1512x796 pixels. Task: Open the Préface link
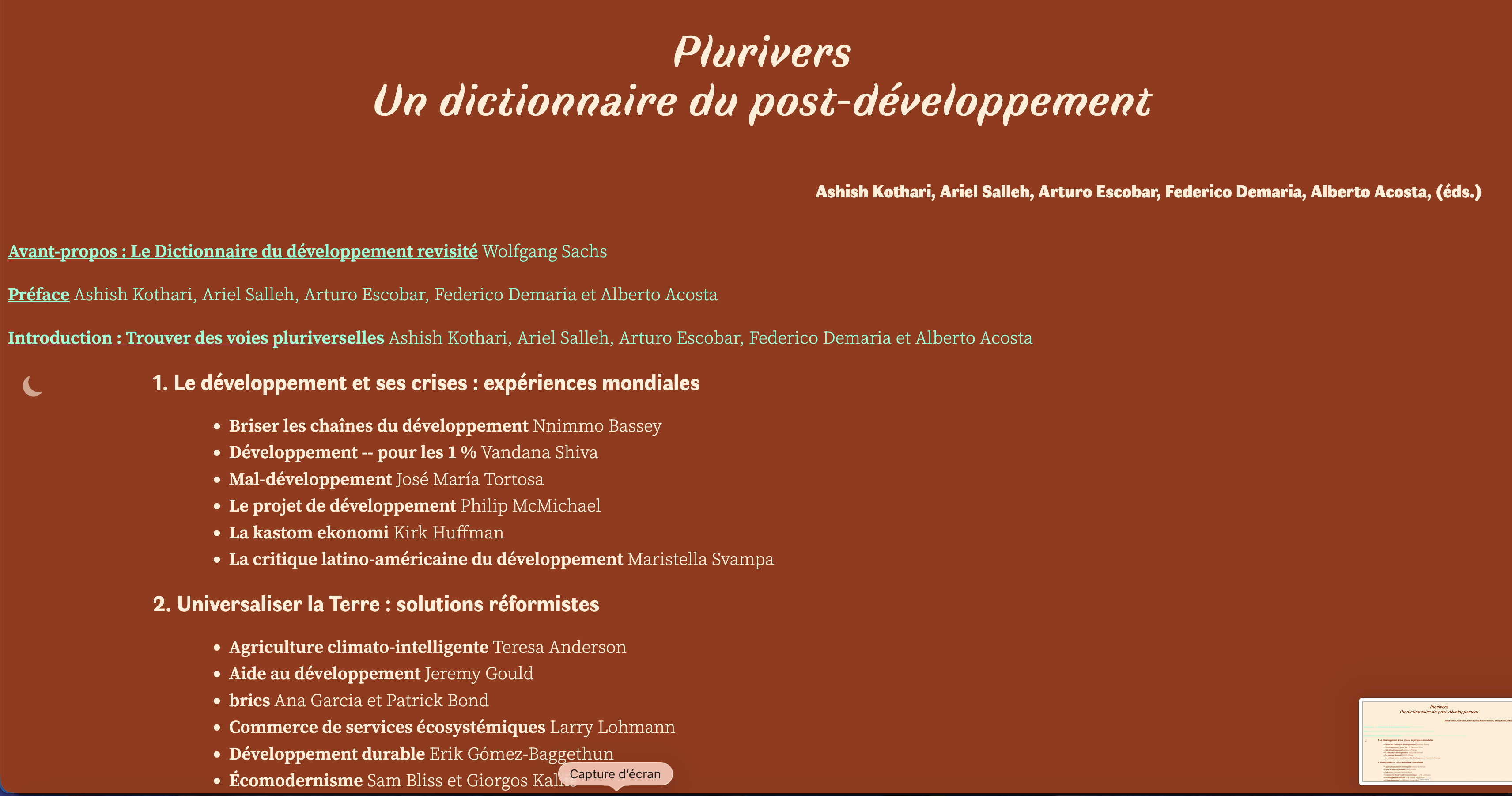point(39,295)
